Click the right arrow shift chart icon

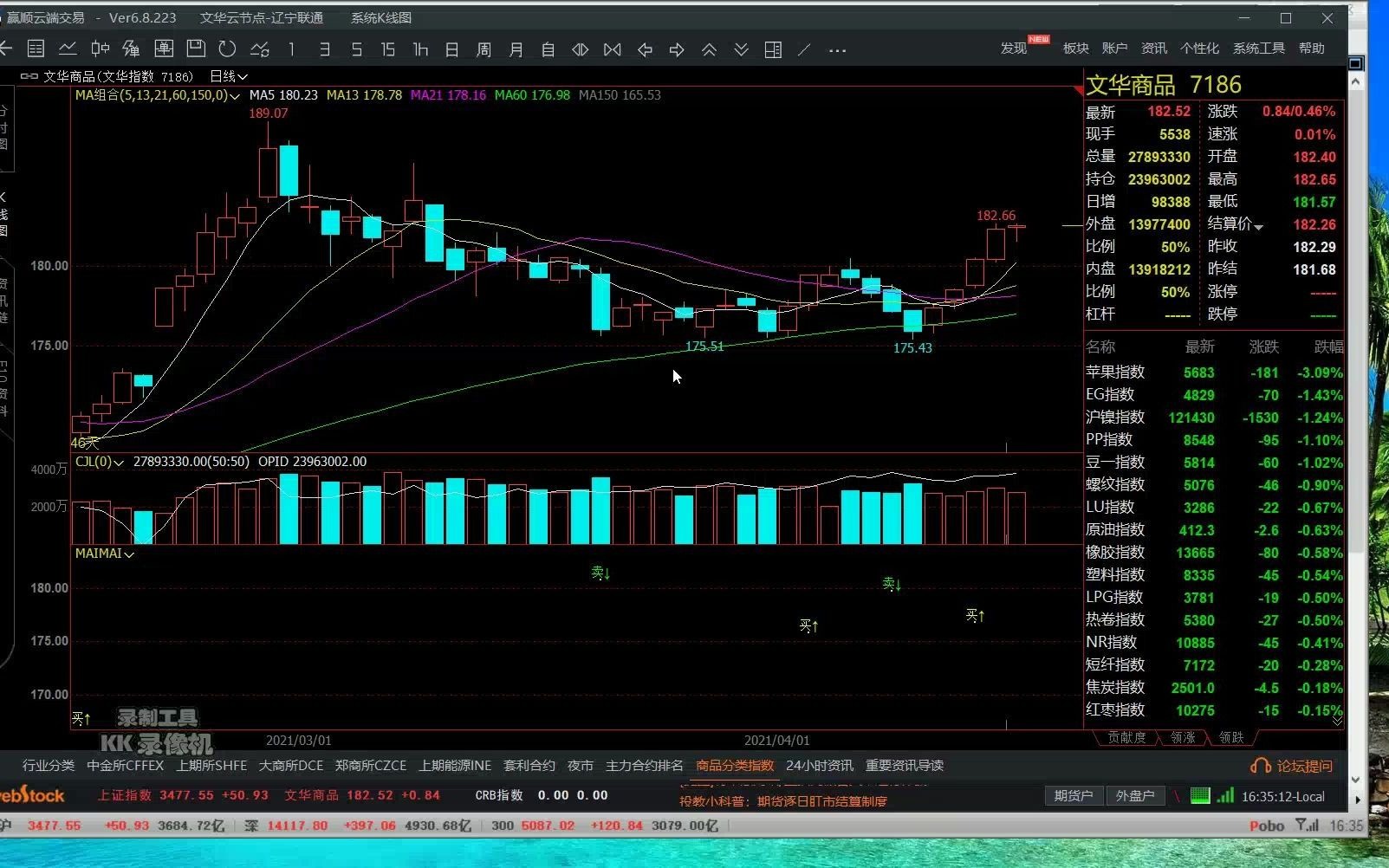coord(677,49)
